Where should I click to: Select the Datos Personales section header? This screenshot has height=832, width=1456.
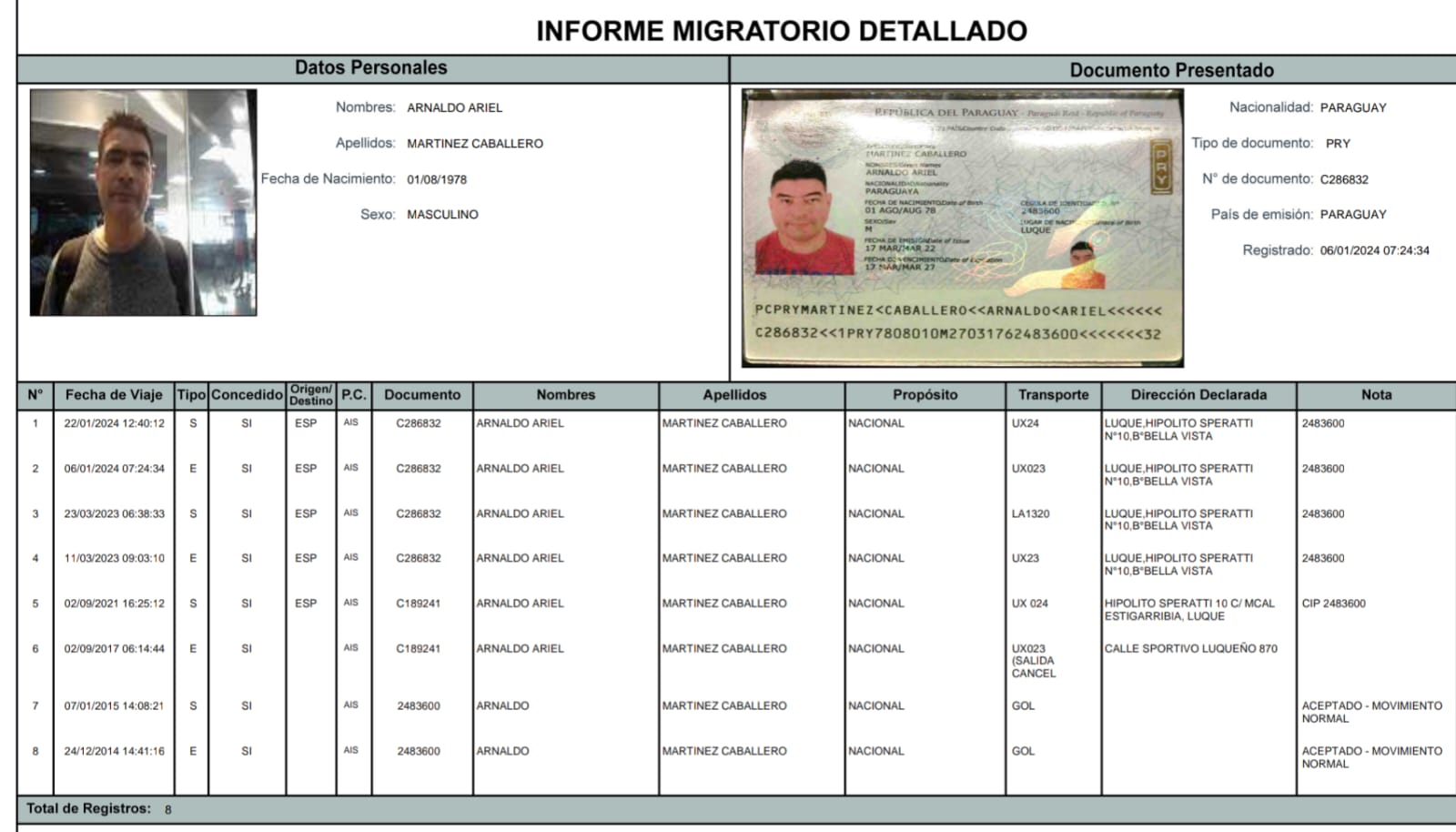click(x=369, y=66)
